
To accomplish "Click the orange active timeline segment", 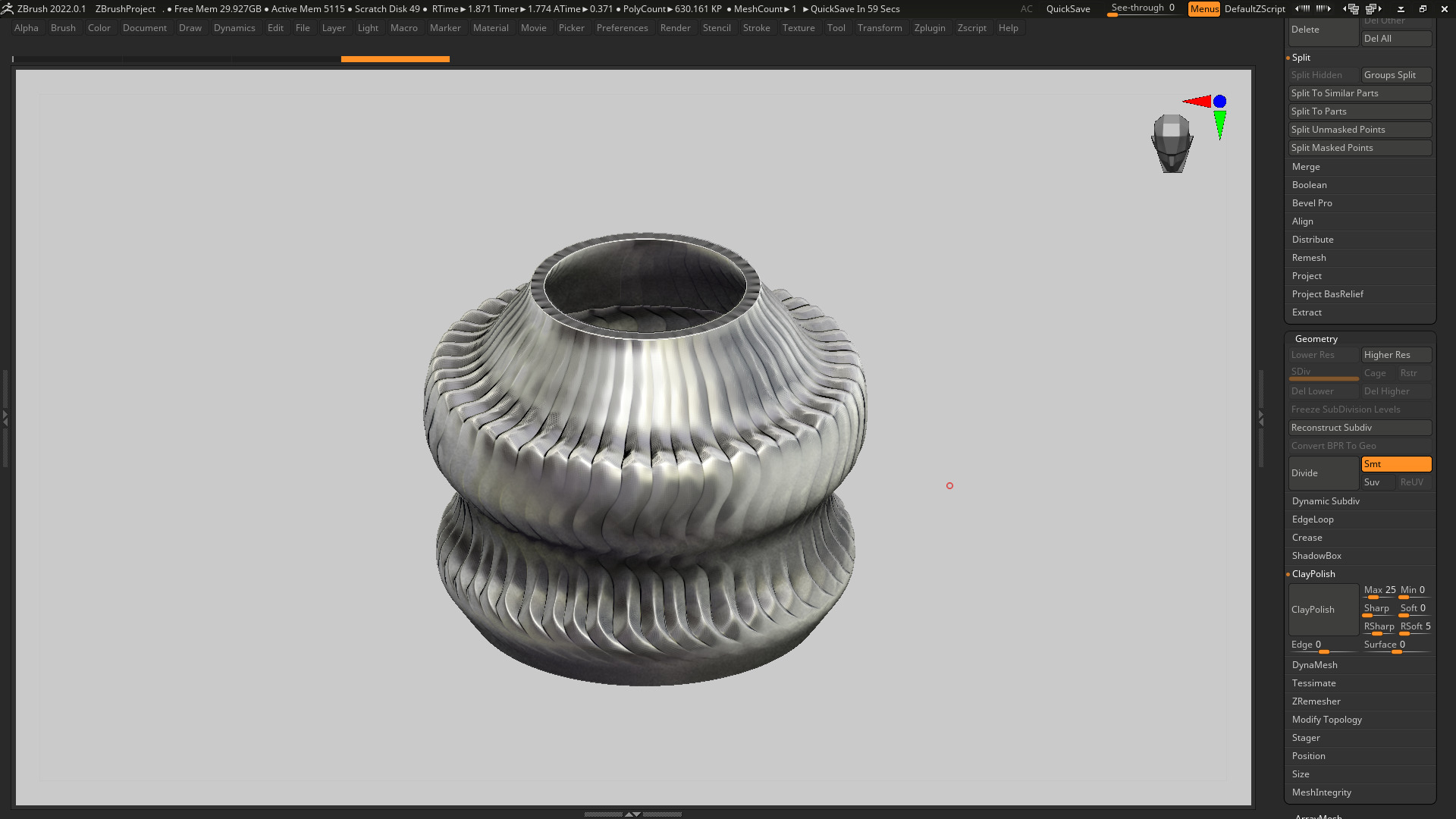I will pos(395,58).
